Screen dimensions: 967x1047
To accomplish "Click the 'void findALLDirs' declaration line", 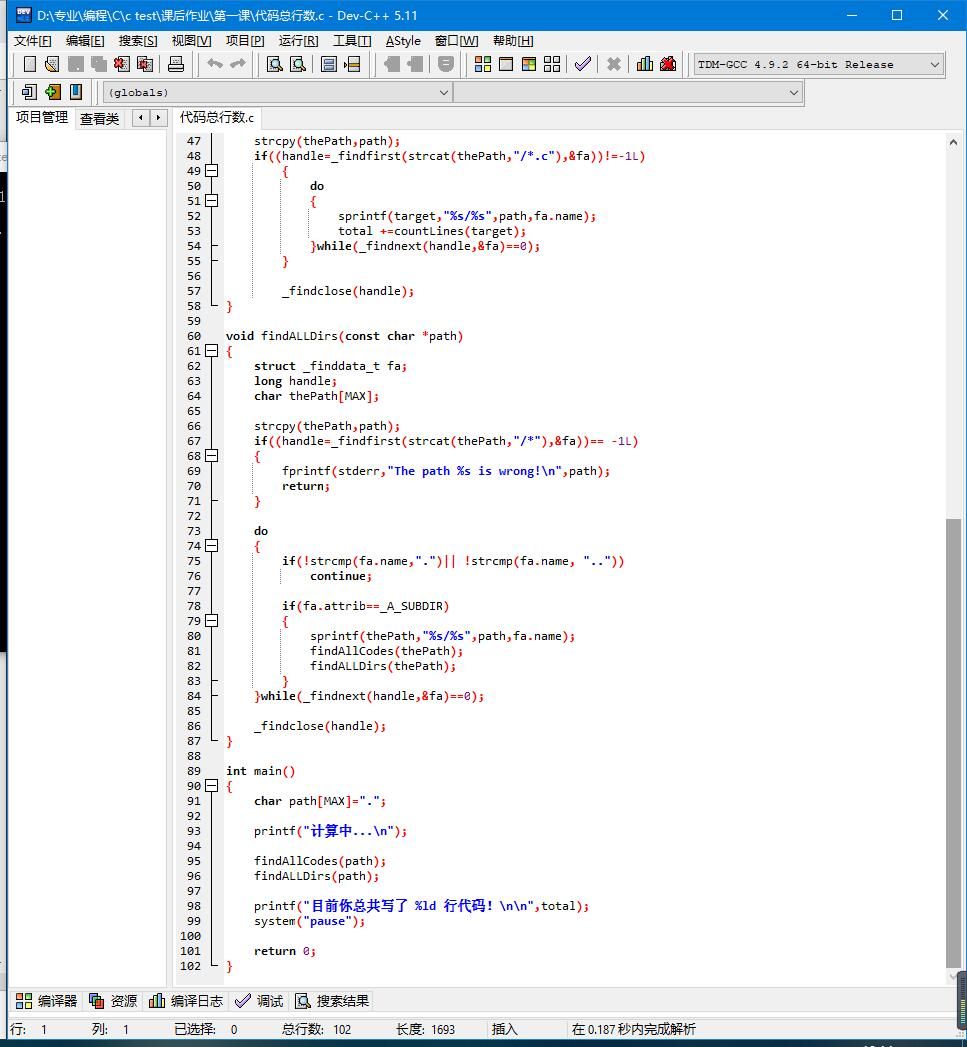I will pos(345,336).
